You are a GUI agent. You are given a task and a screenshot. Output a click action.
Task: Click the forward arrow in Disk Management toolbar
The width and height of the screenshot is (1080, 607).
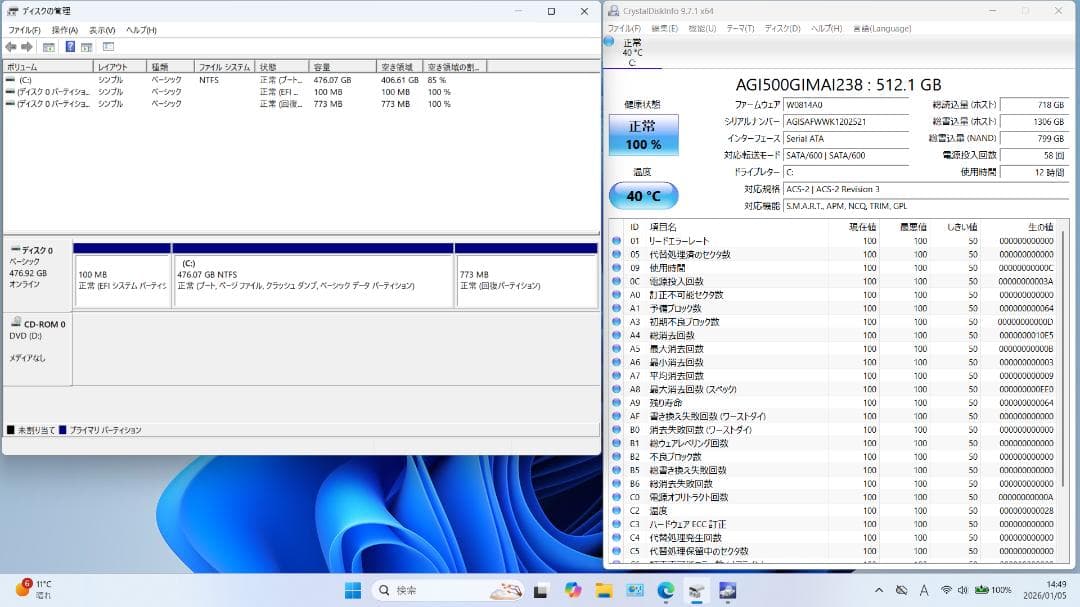28,47
